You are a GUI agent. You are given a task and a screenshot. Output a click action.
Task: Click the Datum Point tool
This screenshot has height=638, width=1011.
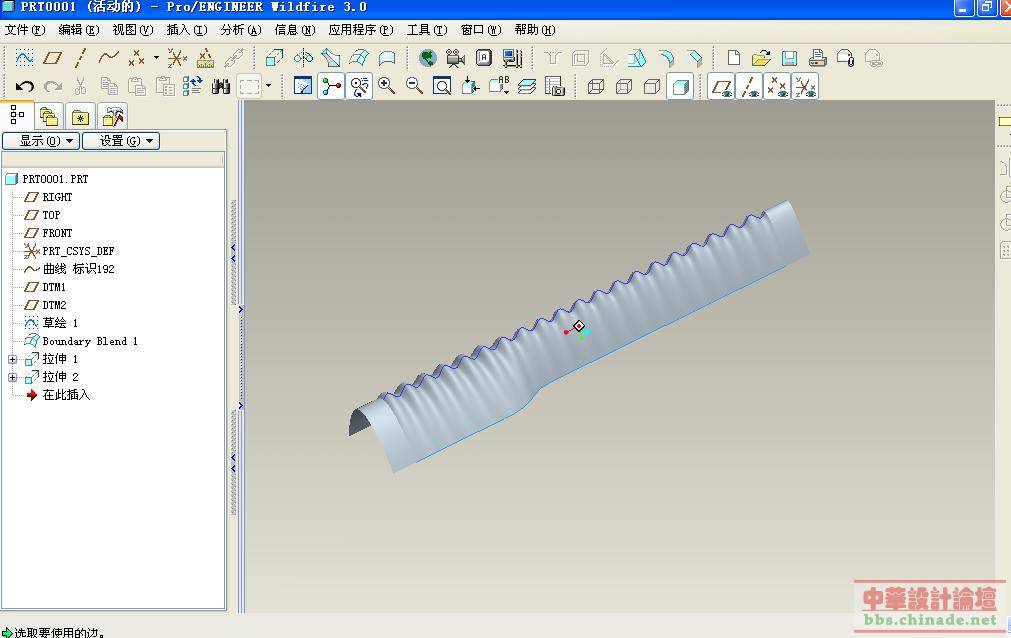point(136,58)
